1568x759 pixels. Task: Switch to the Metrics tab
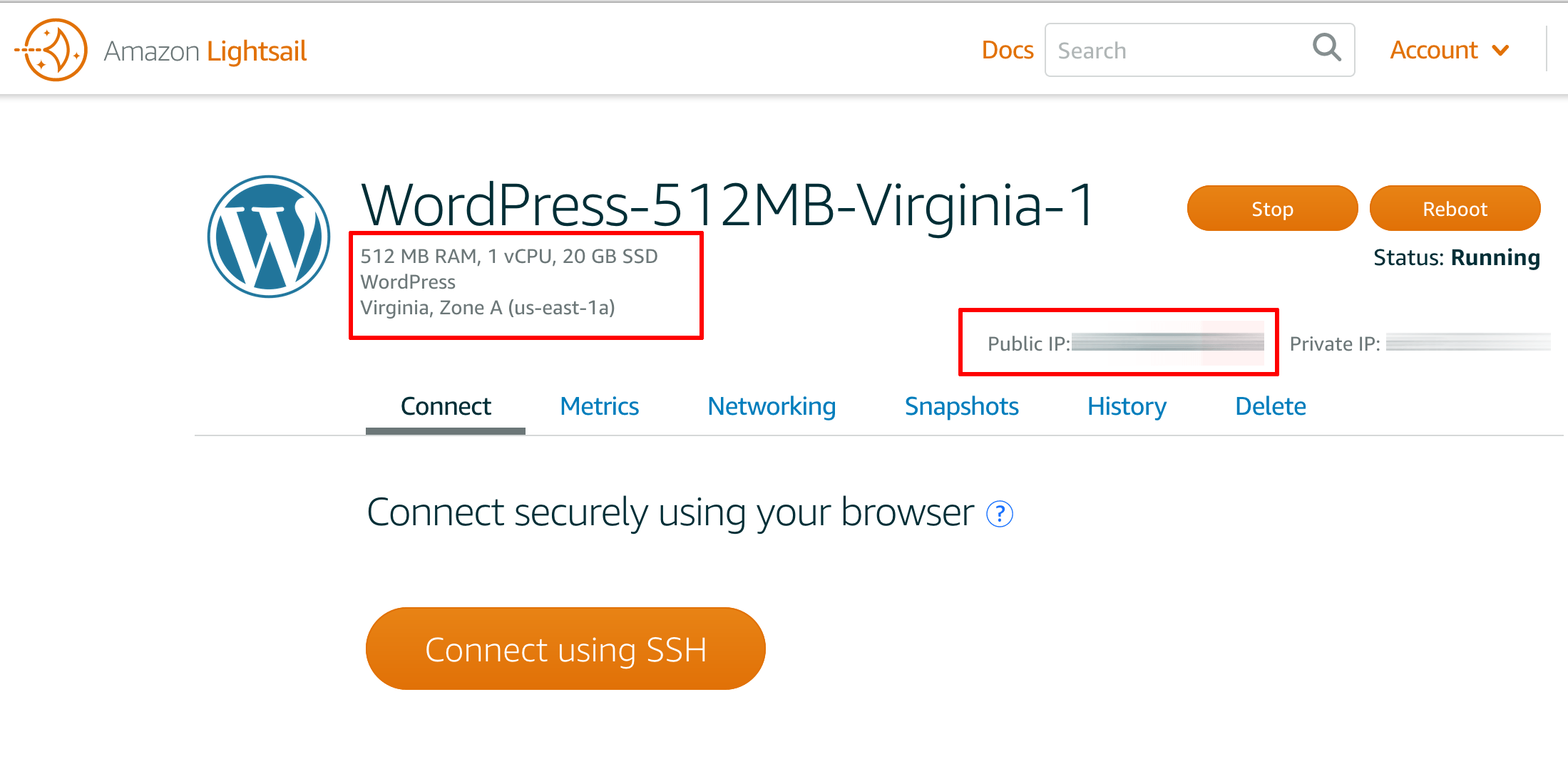tap(599, 406)
